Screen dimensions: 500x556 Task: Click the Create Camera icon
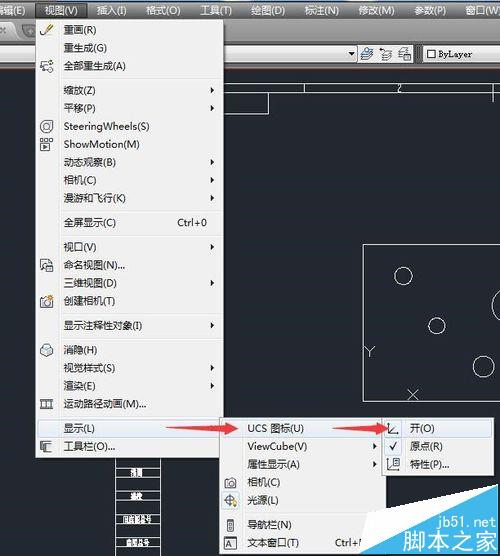pyautogui.click(x=47, y=301)
